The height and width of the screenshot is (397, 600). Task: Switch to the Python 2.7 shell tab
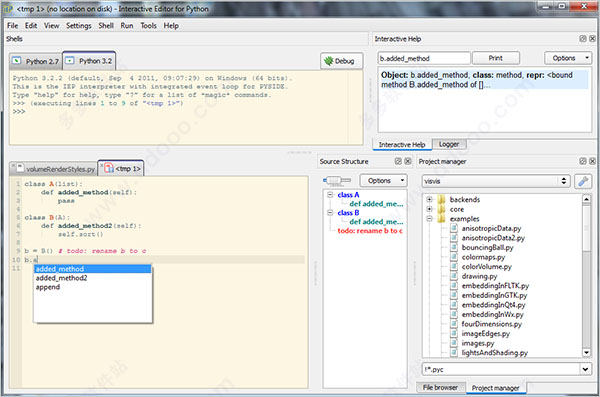[36, 61]
